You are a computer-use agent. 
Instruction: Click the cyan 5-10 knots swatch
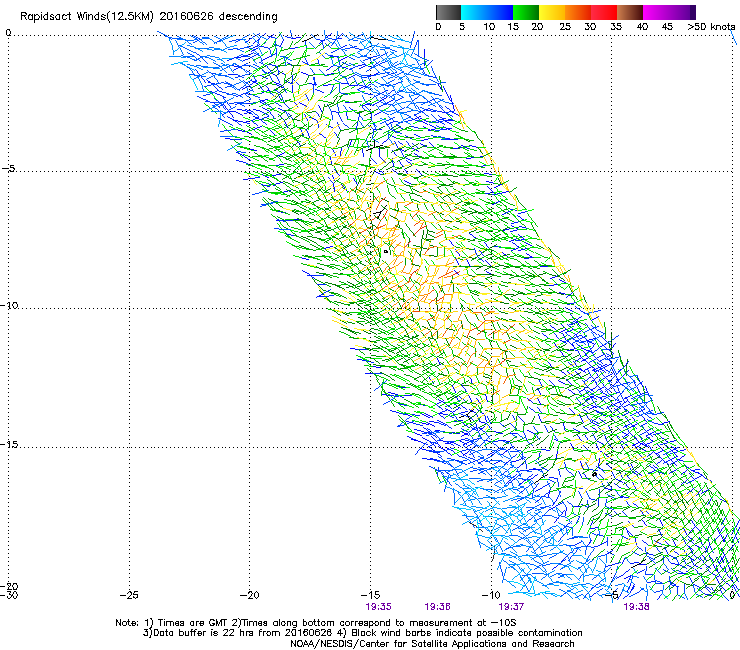coord(474,12)
